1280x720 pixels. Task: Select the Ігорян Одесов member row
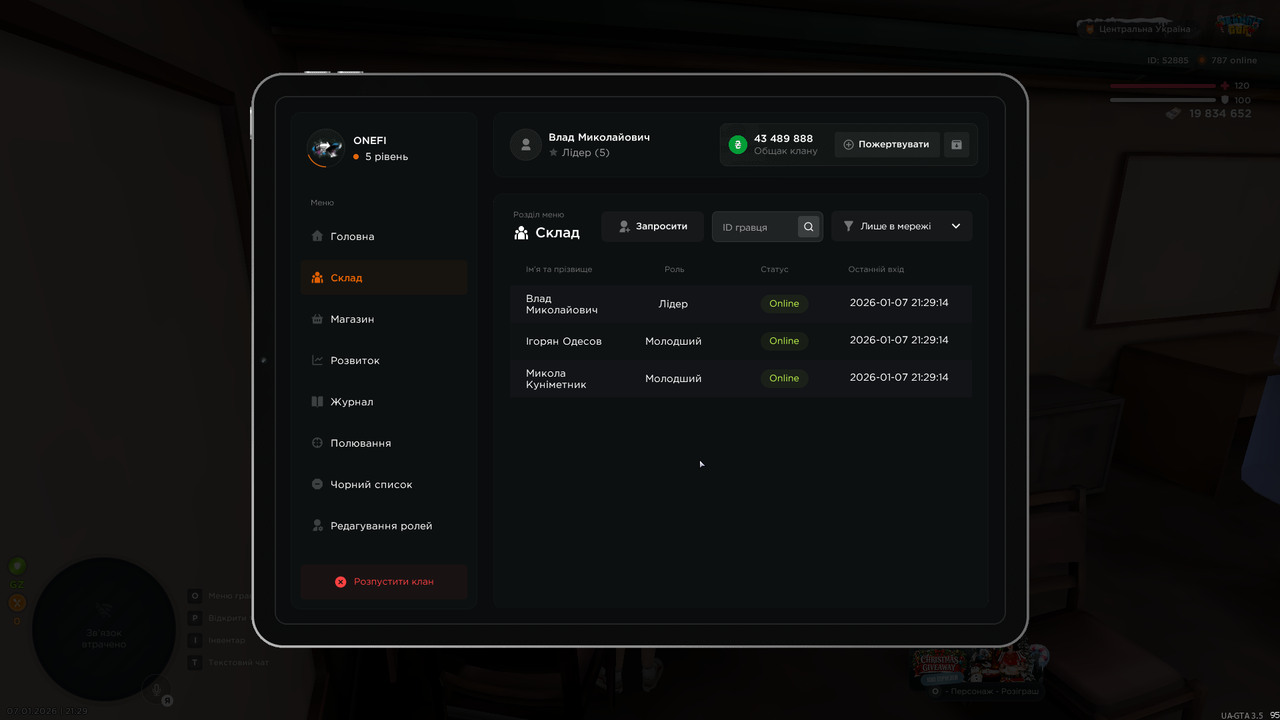pos(741,341)
